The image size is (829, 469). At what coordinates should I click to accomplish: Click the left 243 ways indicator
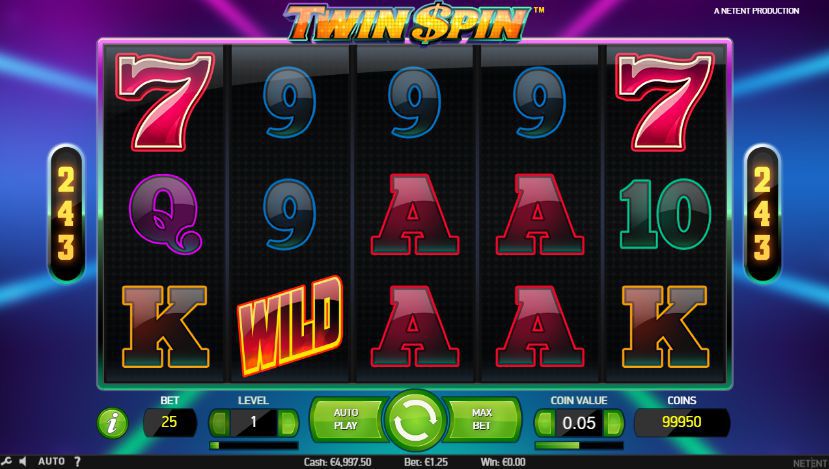coord(66,214)
